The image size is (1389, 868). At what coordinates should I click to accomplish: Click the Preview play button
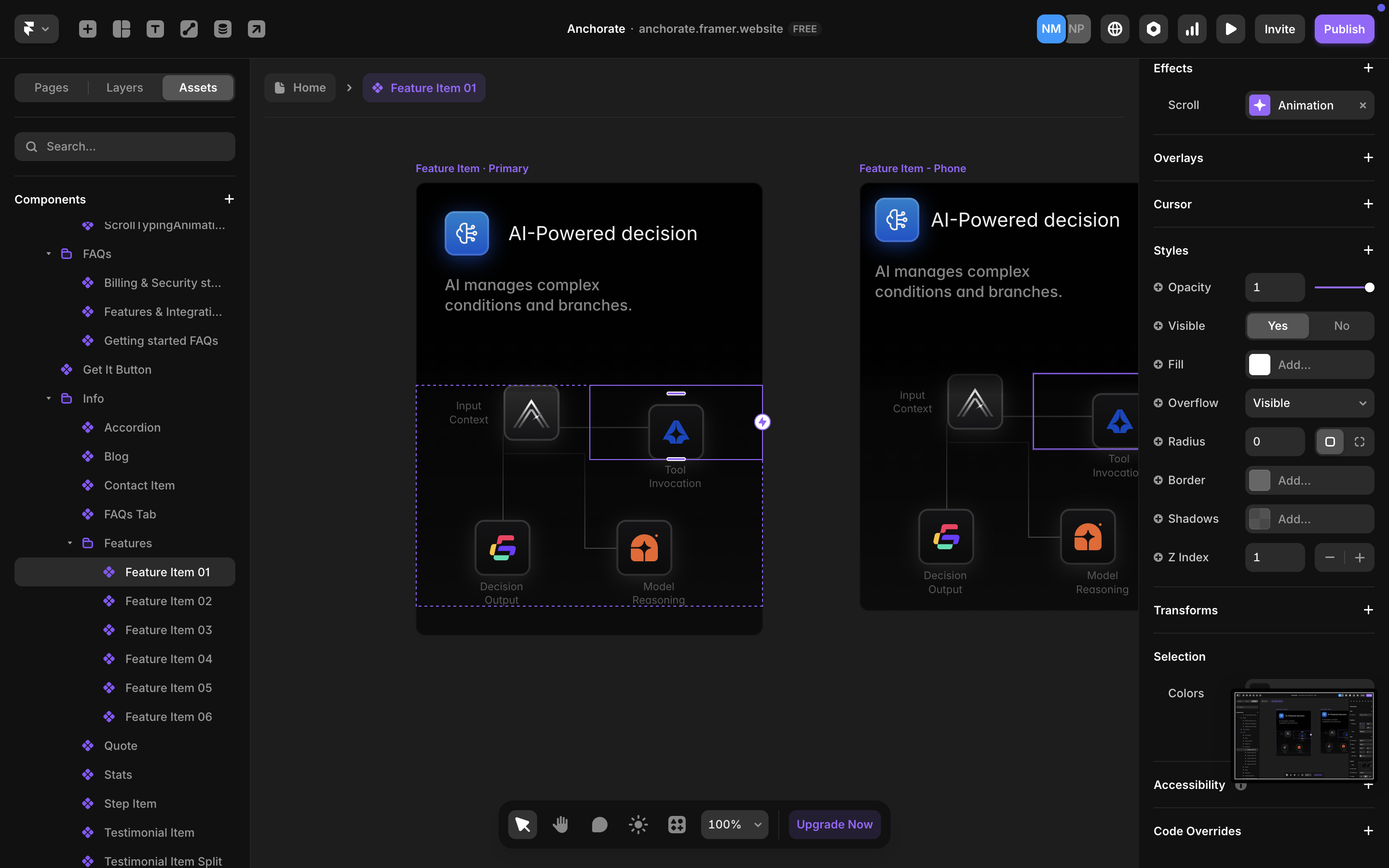[1230, 29]
